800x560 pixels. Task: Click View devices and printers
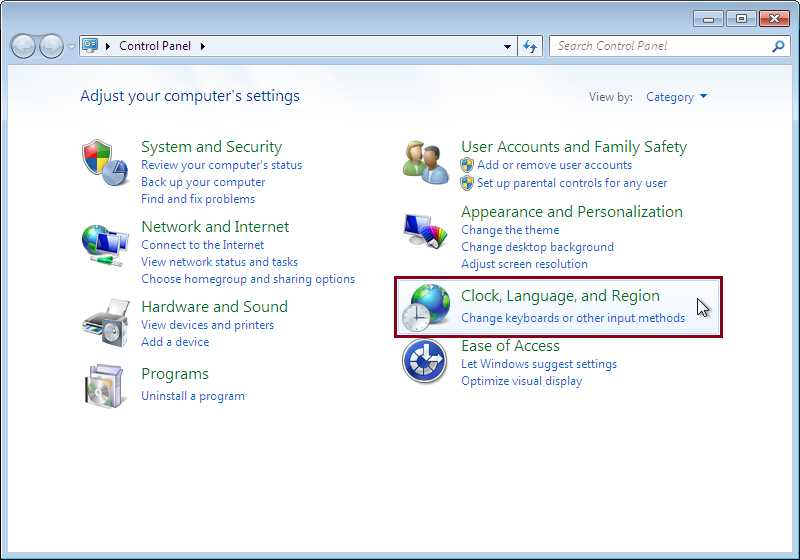pos(207,325)
